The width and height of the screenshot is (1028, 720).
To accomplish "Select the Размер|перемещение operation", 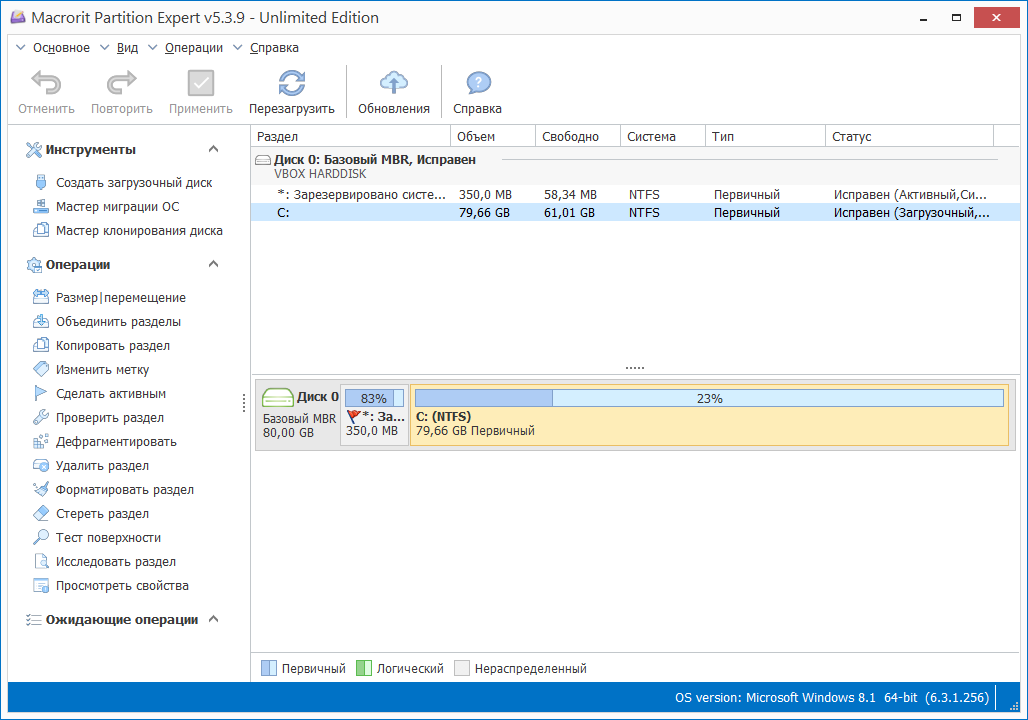I will pyautogui.click(x=110, y=297).
